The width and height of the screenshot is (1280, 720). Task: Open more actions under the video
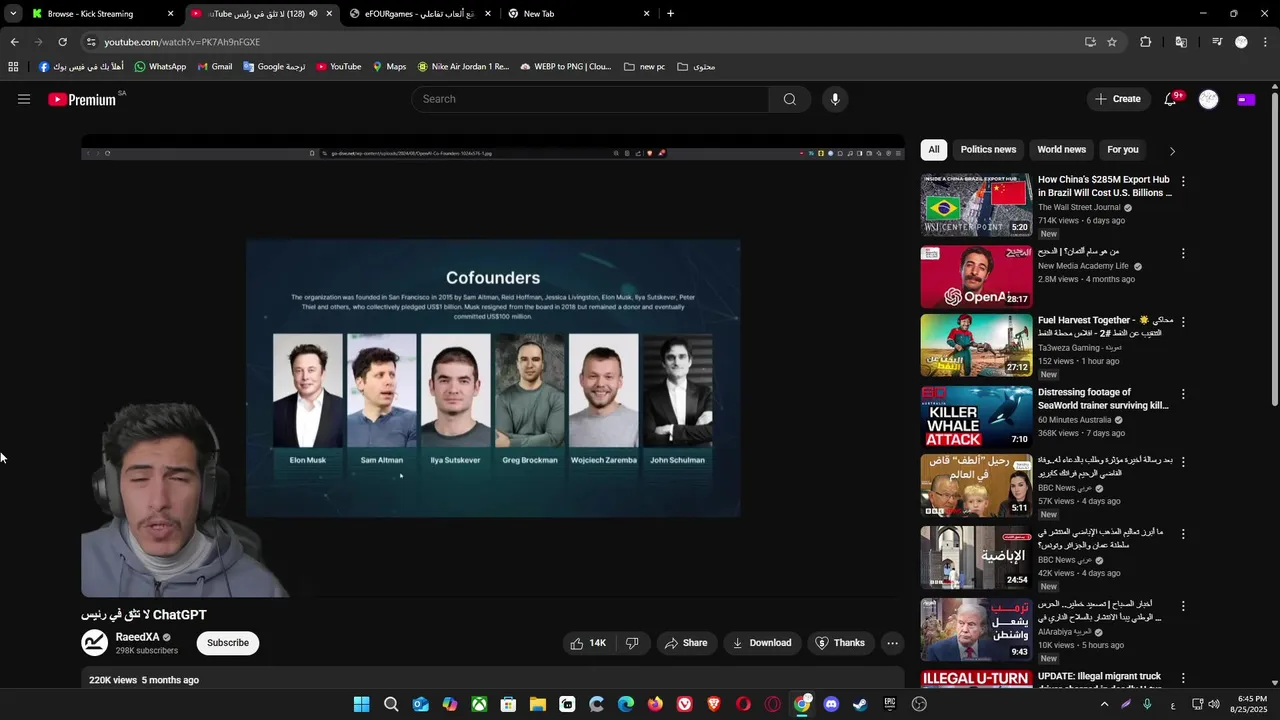(x=893, y=643)
